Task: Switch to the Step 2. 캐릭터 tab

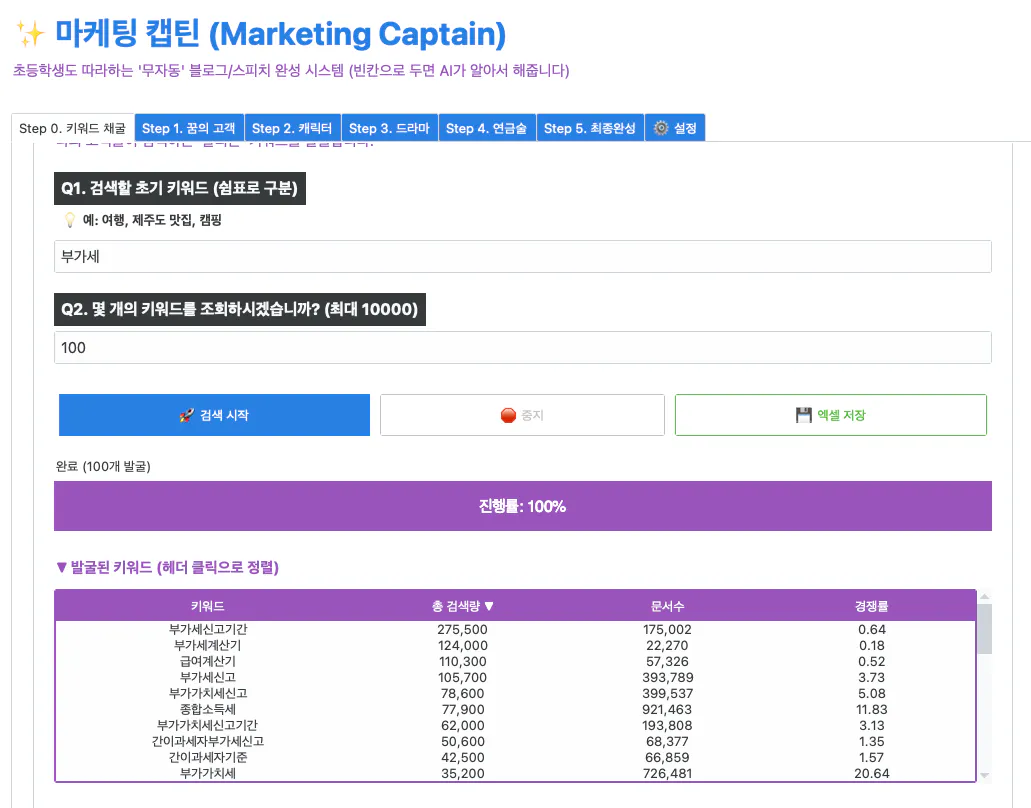Action: click(292, 127)
